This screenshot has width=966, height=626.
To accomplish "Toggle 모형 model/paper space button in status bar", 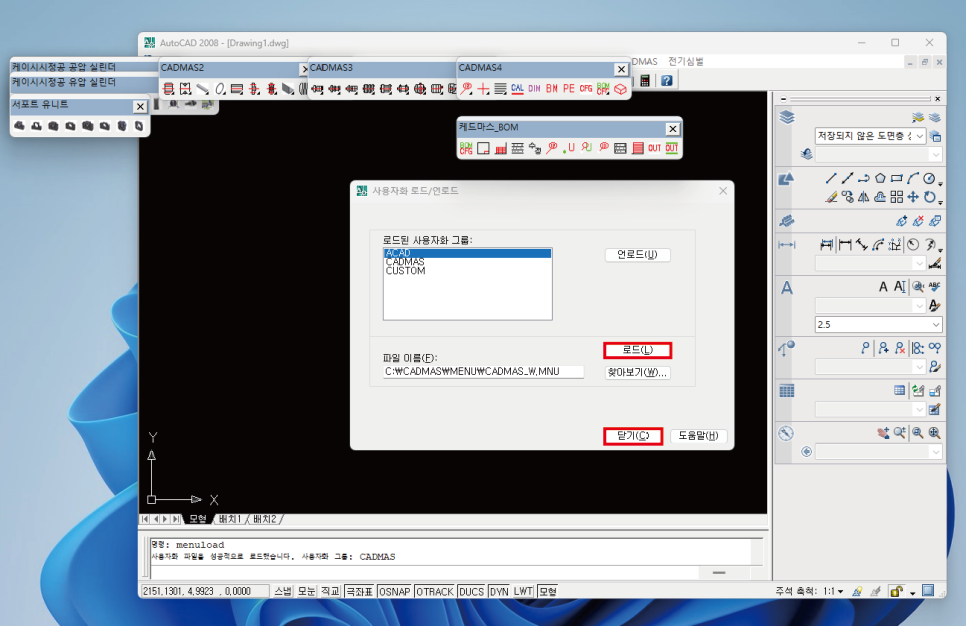I will tap(548, 591).
